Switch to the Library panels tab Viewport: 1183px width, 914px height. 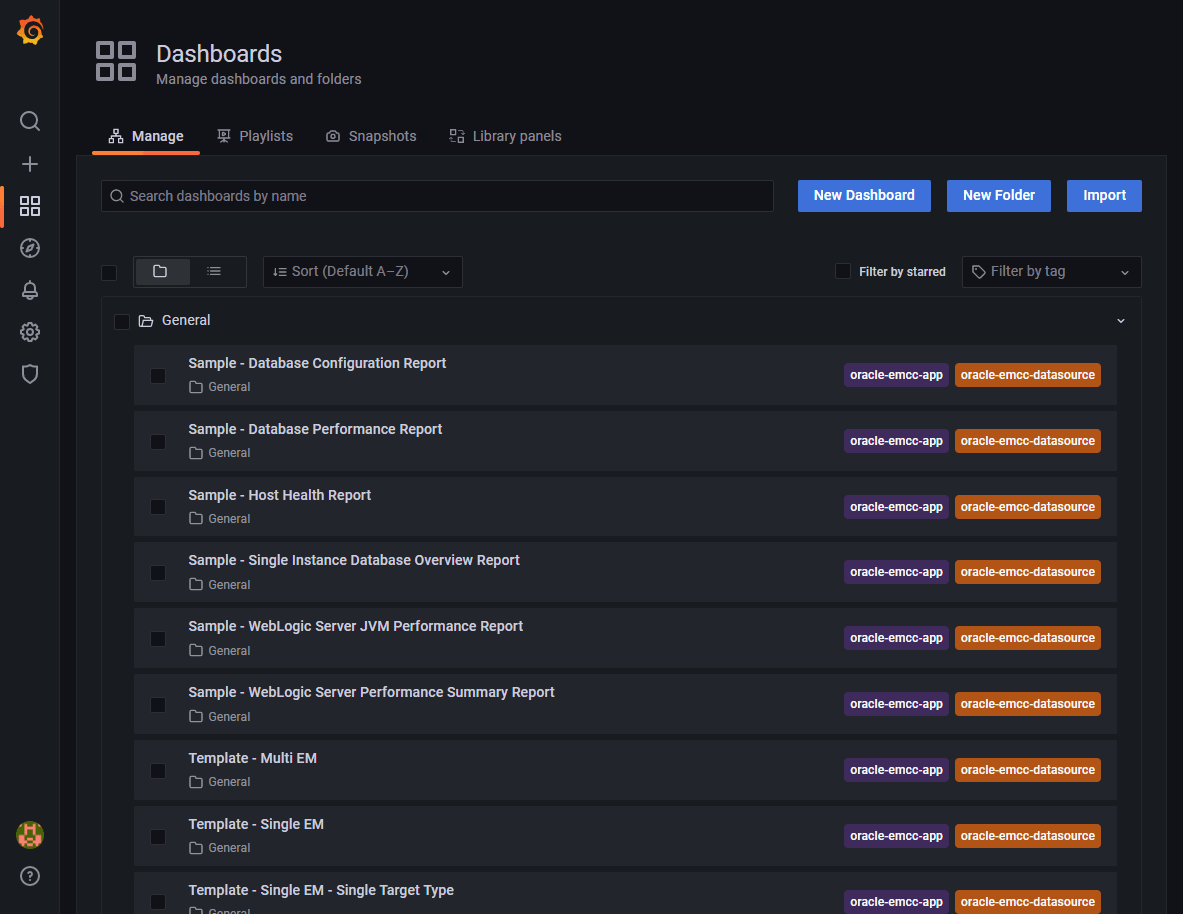pyautogui.click(x=505, y=135)
